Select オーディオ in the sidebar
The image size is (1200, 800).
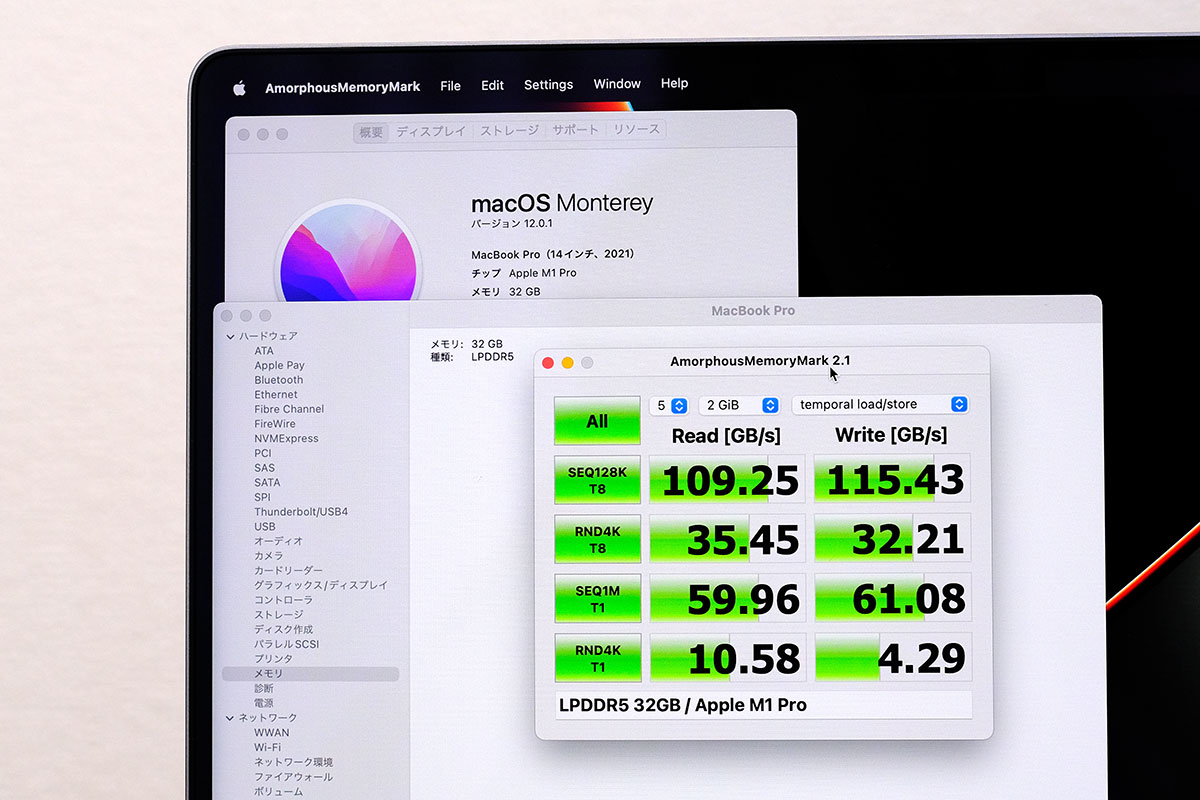pos(278,541)
